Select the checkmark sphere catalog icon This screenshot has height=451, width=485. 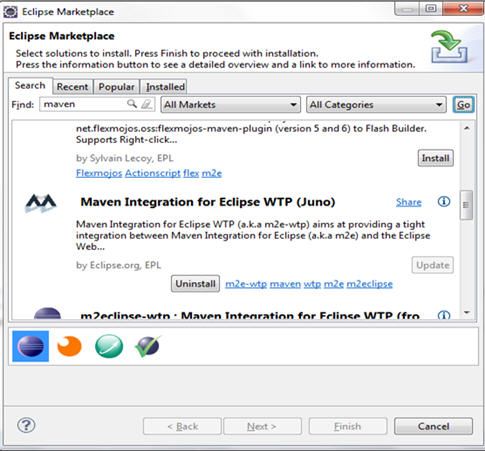pyautogui.click(x=148, y=346)
